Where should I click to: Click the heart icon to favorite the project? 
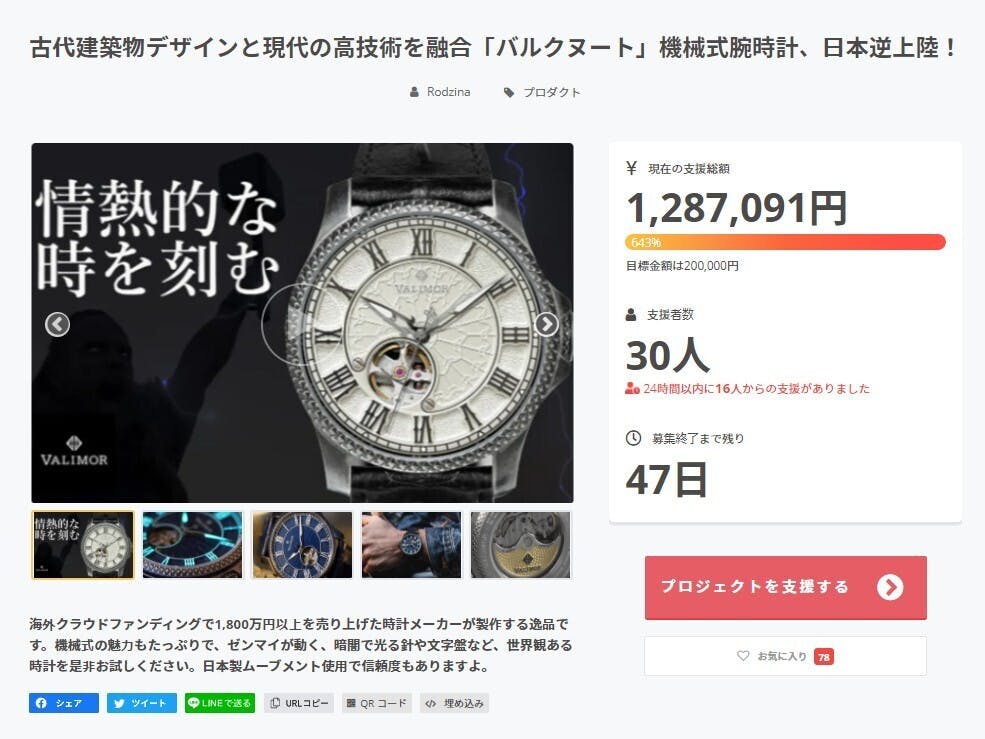point(743,655)
